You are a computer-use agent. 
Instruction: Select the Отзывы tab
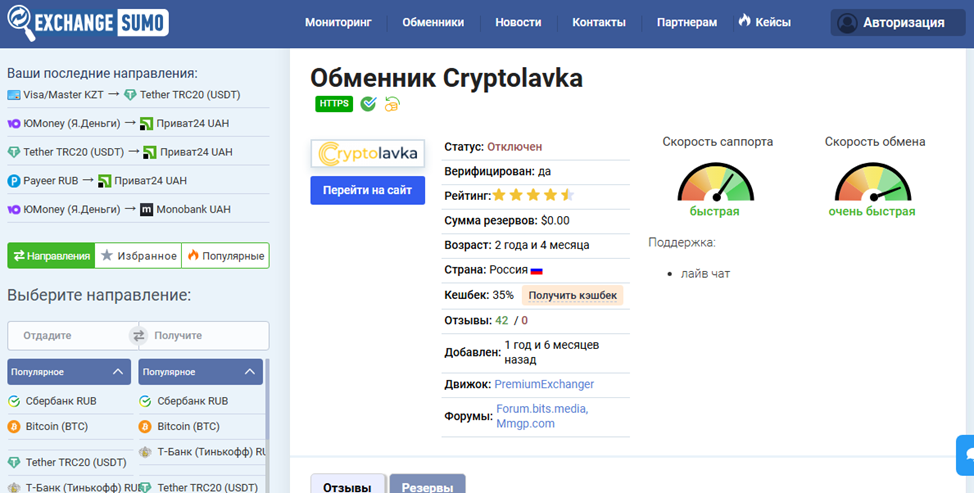pos(348,484)
